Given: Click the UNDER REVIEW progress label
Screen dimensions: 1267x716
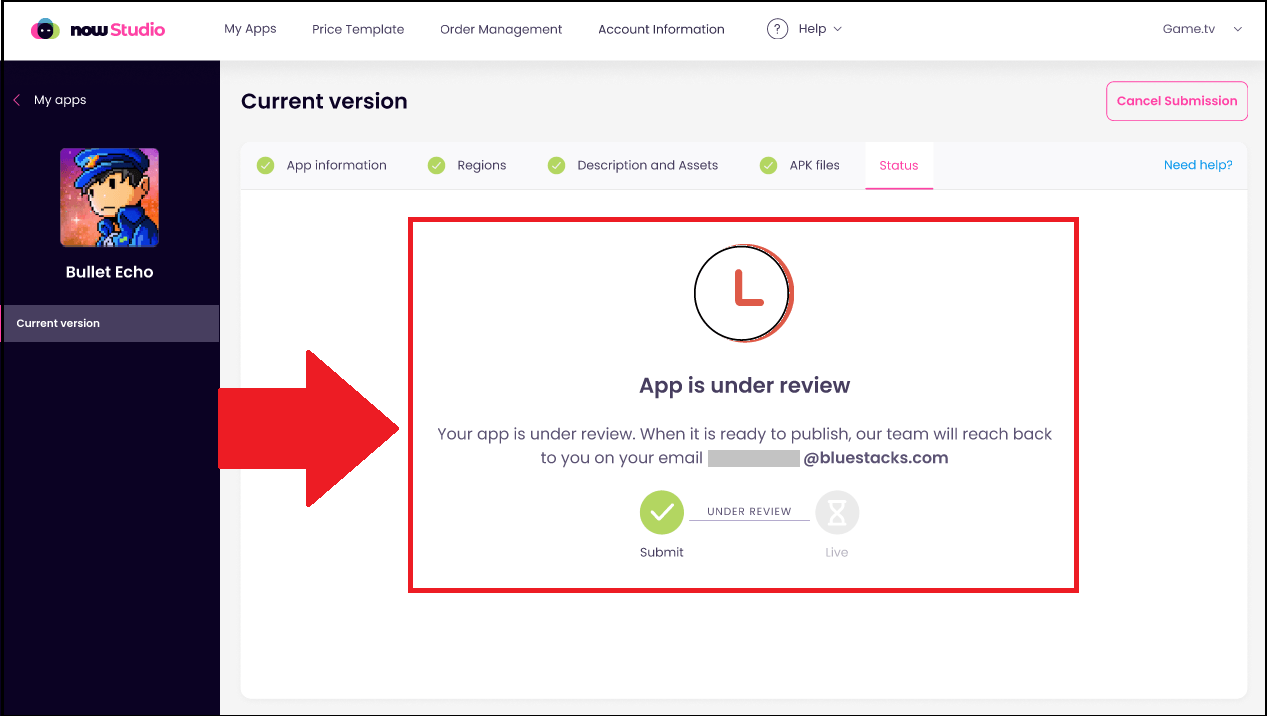Looking at the screenshot, I should [x=749, y=511].
